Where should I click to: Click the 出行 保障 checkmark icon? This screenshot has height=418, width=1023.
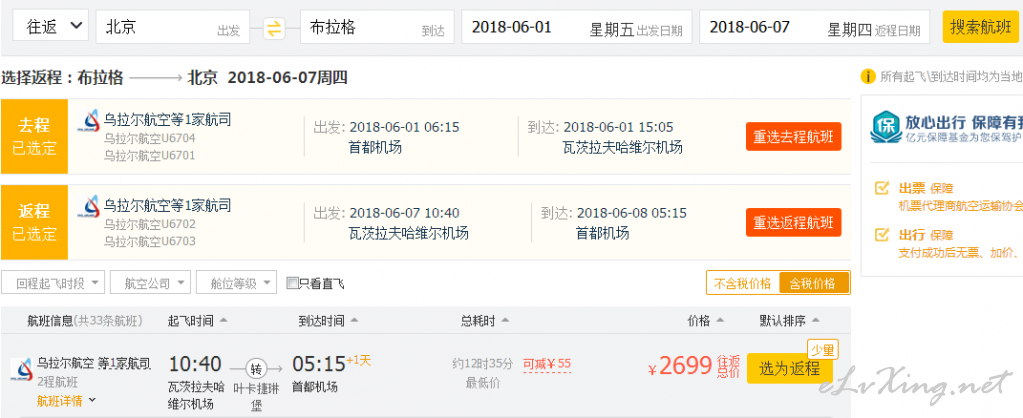click(881, 234)
